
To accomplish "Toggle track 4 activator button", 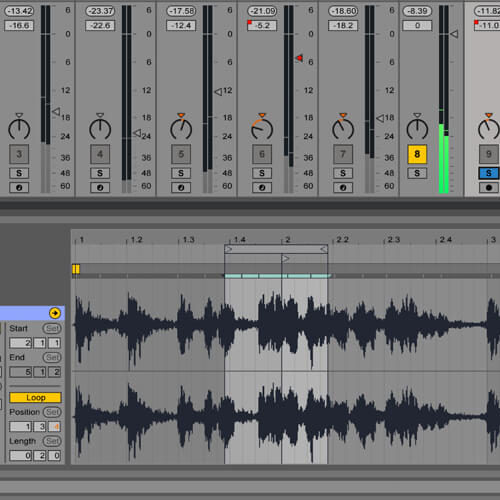I will pyautogui.click(x=100, y=154).
